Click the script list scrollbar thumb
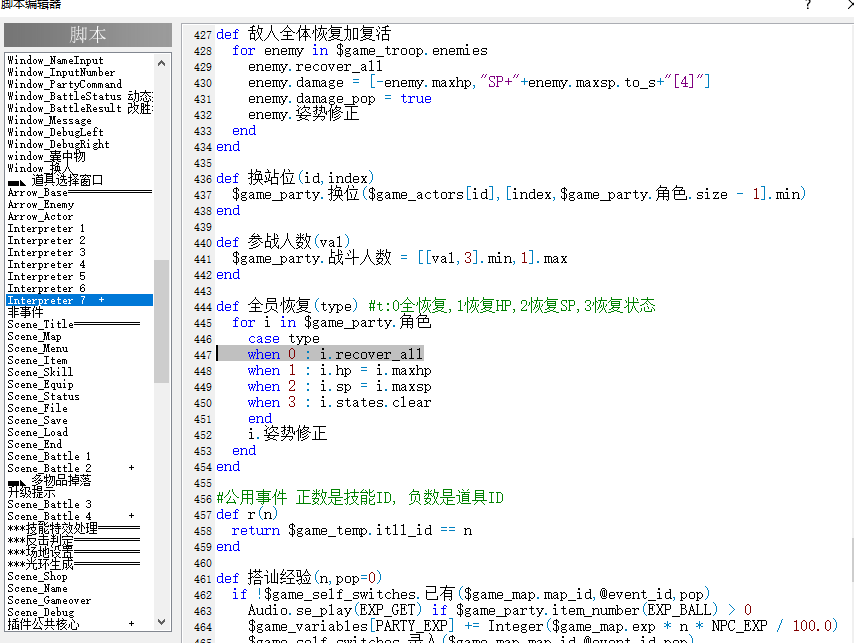 161,321
